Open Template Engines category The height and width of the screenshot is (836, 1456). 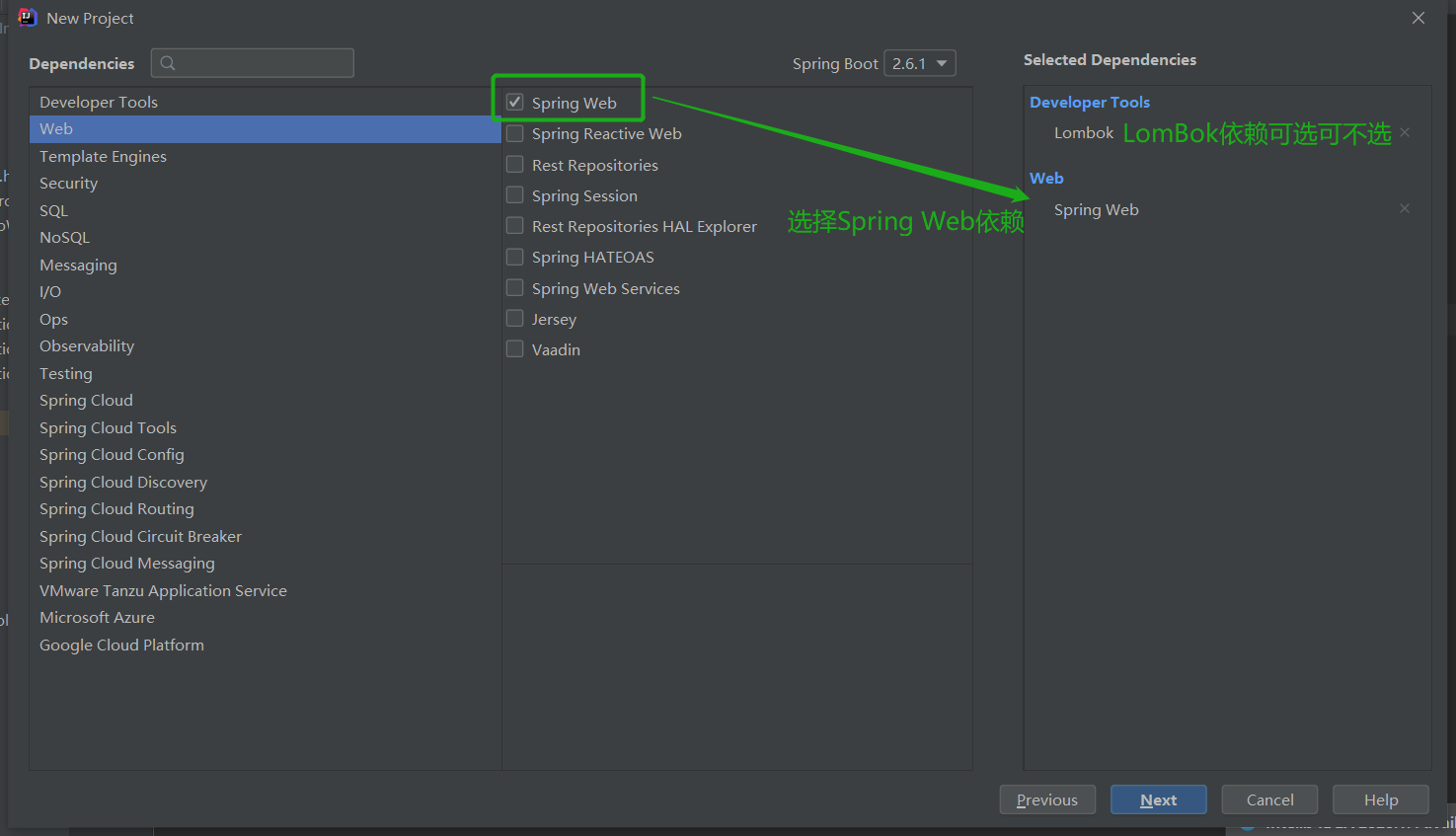click(x=266, y=156)
